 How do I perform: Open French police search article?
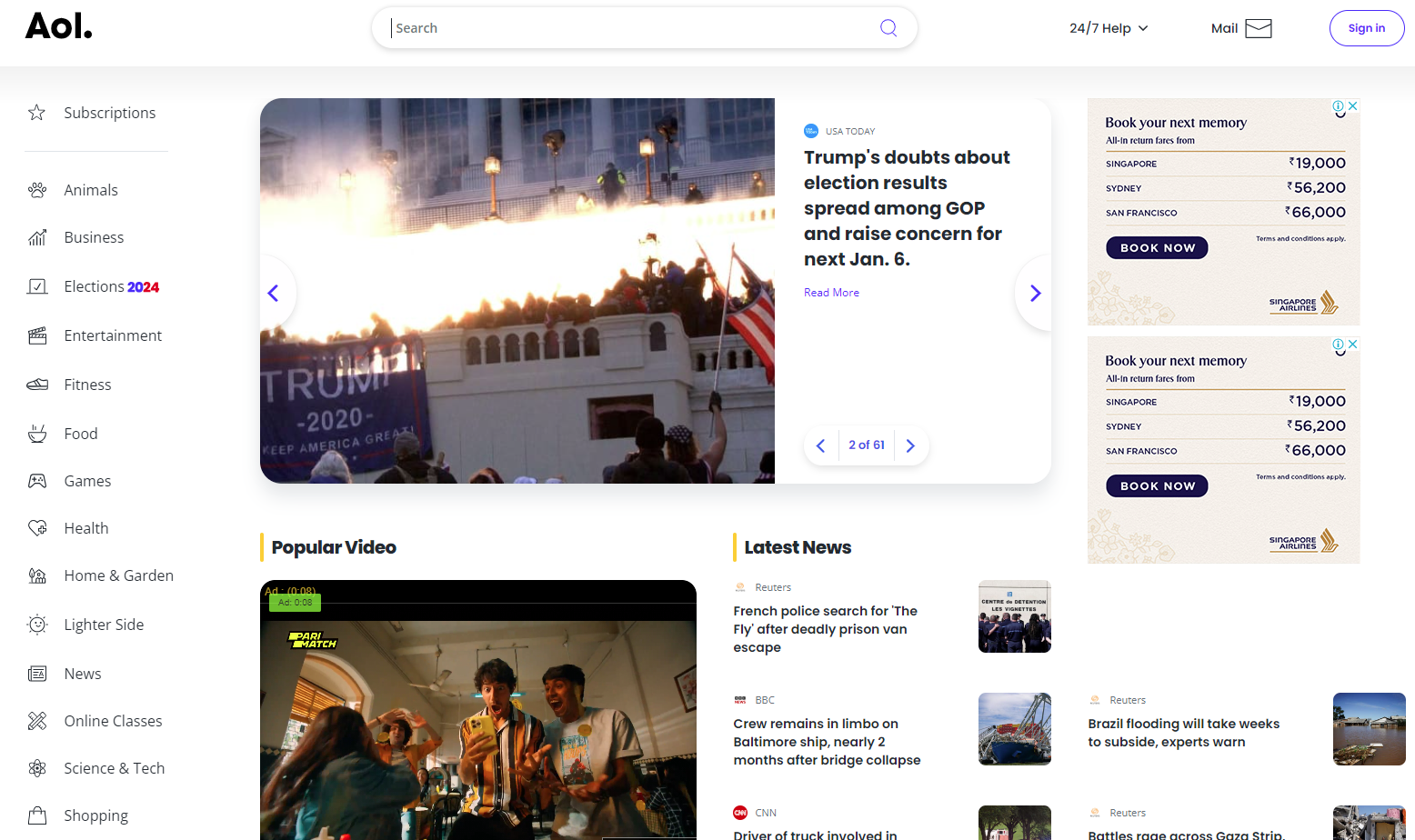tap(826, 629)
